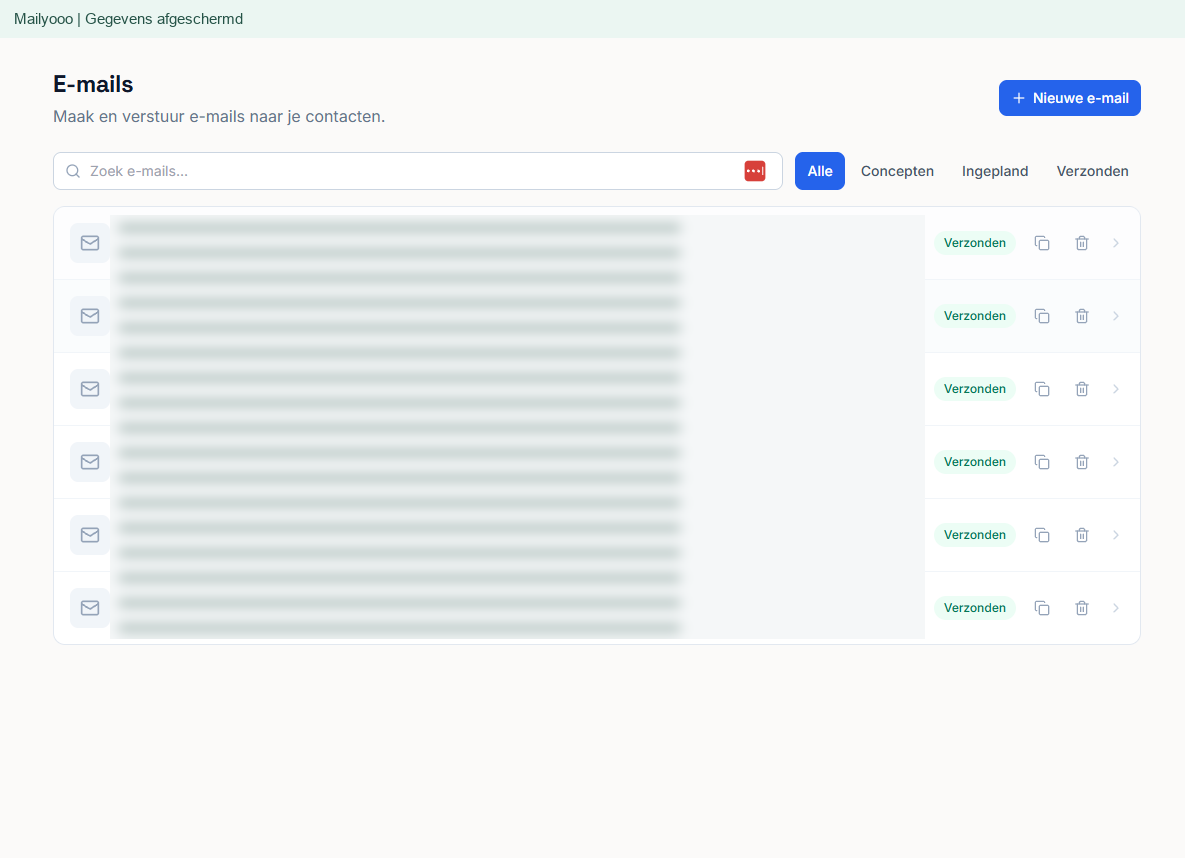Click the envelope icon of the sixth email
The height and width of the screenshot is (858, 1185).
(x=90, y=608)
